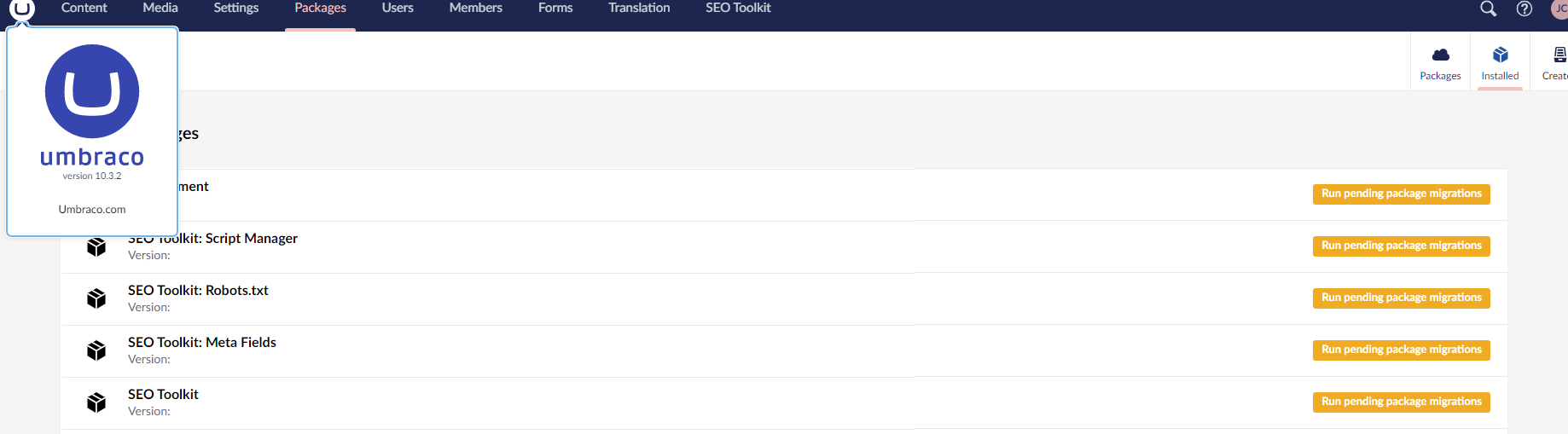The image size is (1568, 434).
Task: Open the Media section
Action: tap(160, 8)
